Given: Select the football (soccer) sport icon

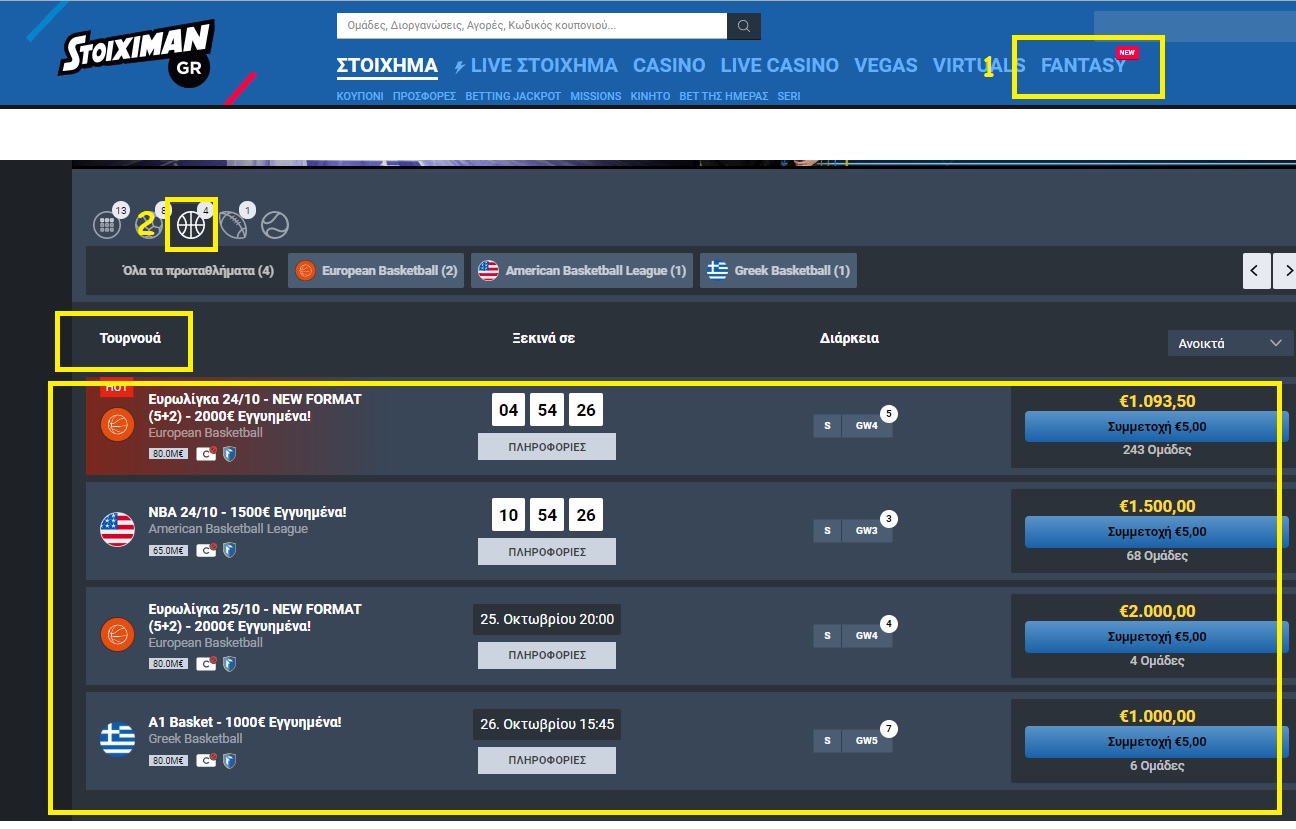Looking at the screenshot, I should pos(149,225).
